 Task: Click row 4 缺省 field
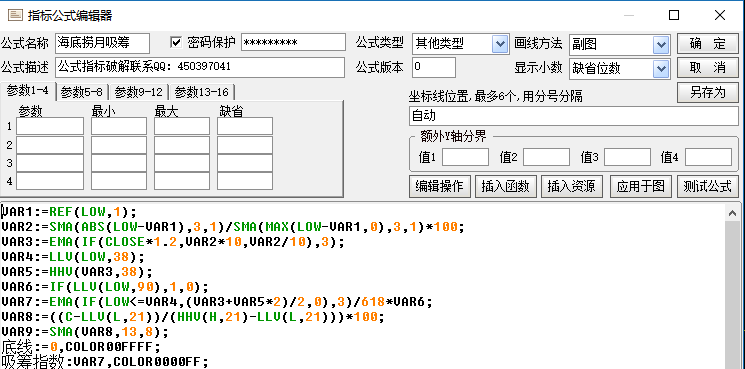(245, 181)
